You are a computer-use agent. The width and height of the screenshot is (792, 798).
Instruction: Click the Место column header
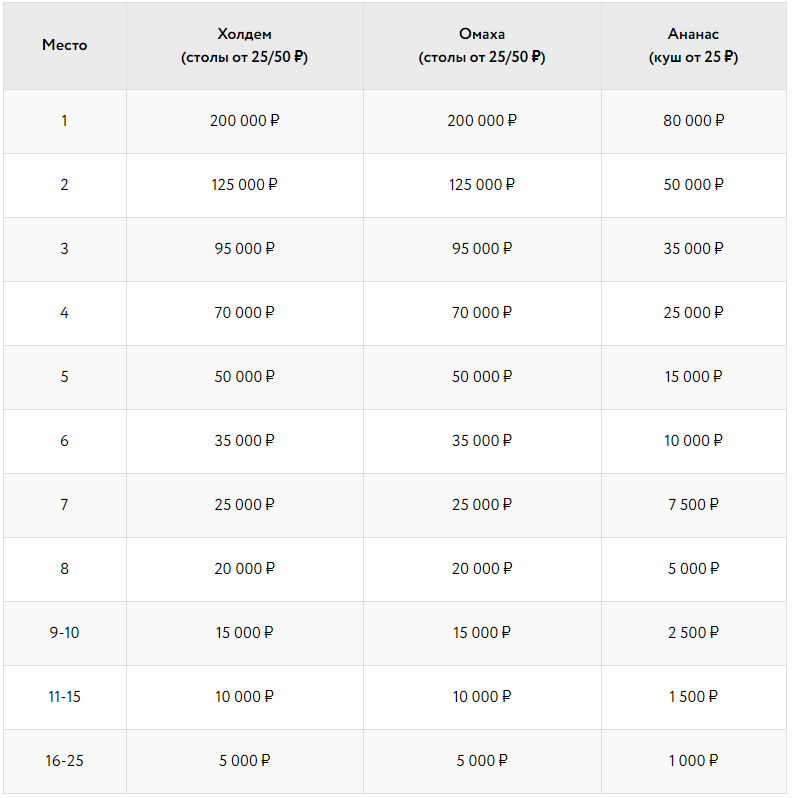click(x=64, y=45)
